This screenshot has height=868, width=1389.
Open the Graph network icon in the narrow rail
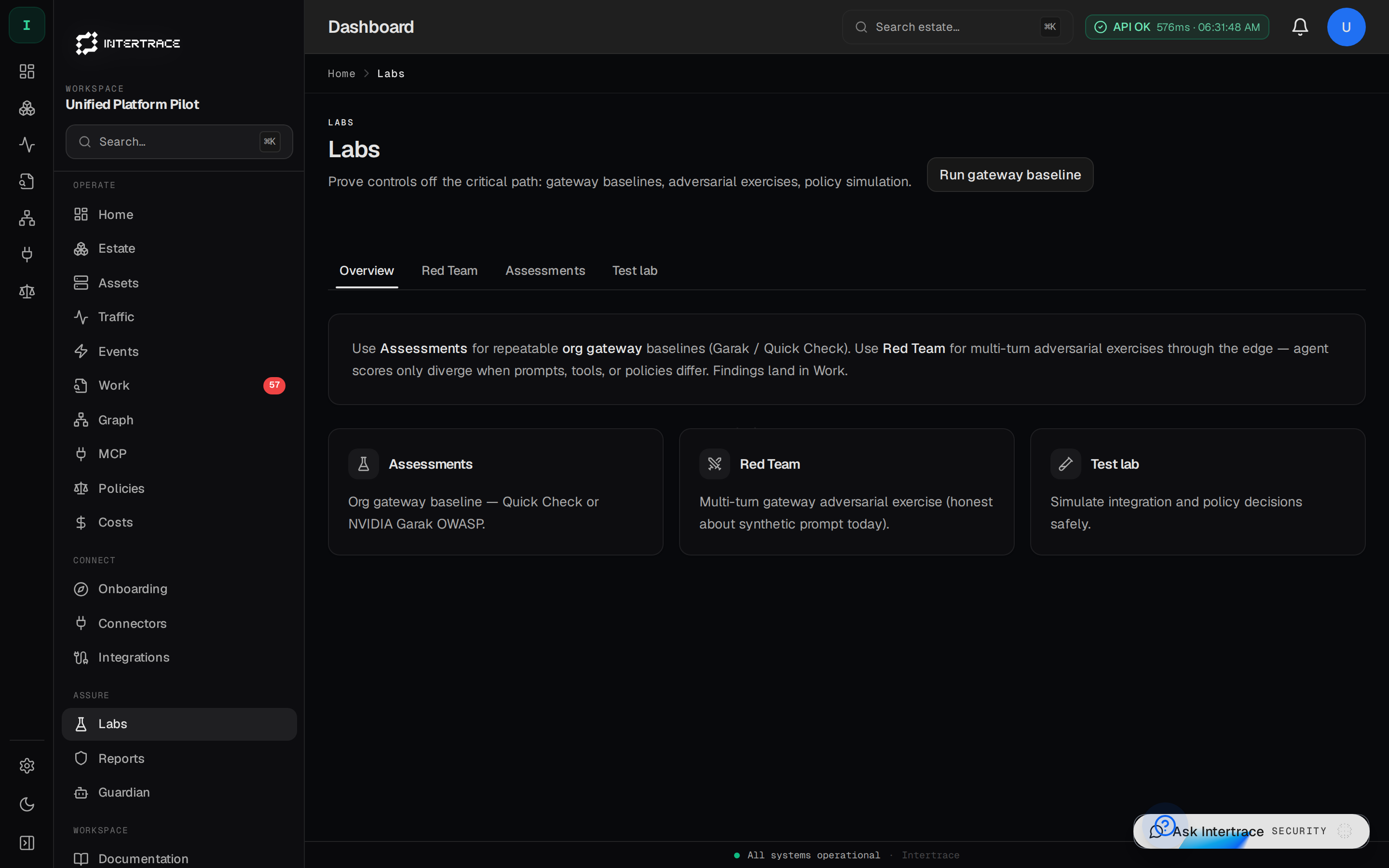(27, 218)
